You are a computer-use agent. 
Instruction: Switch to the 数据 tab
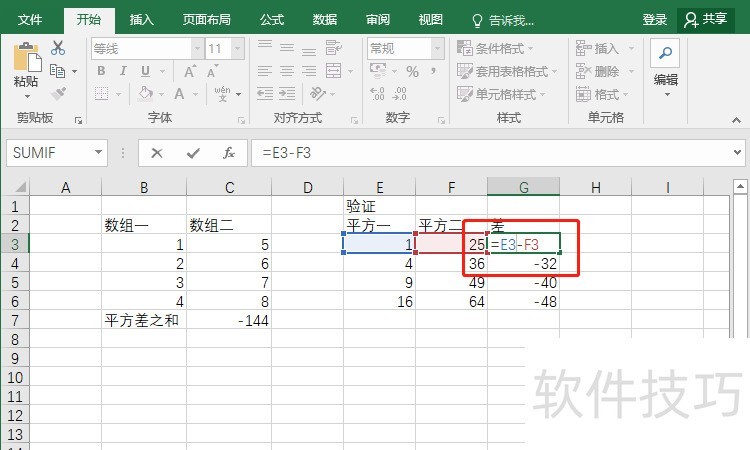click(x=325, y=20)
